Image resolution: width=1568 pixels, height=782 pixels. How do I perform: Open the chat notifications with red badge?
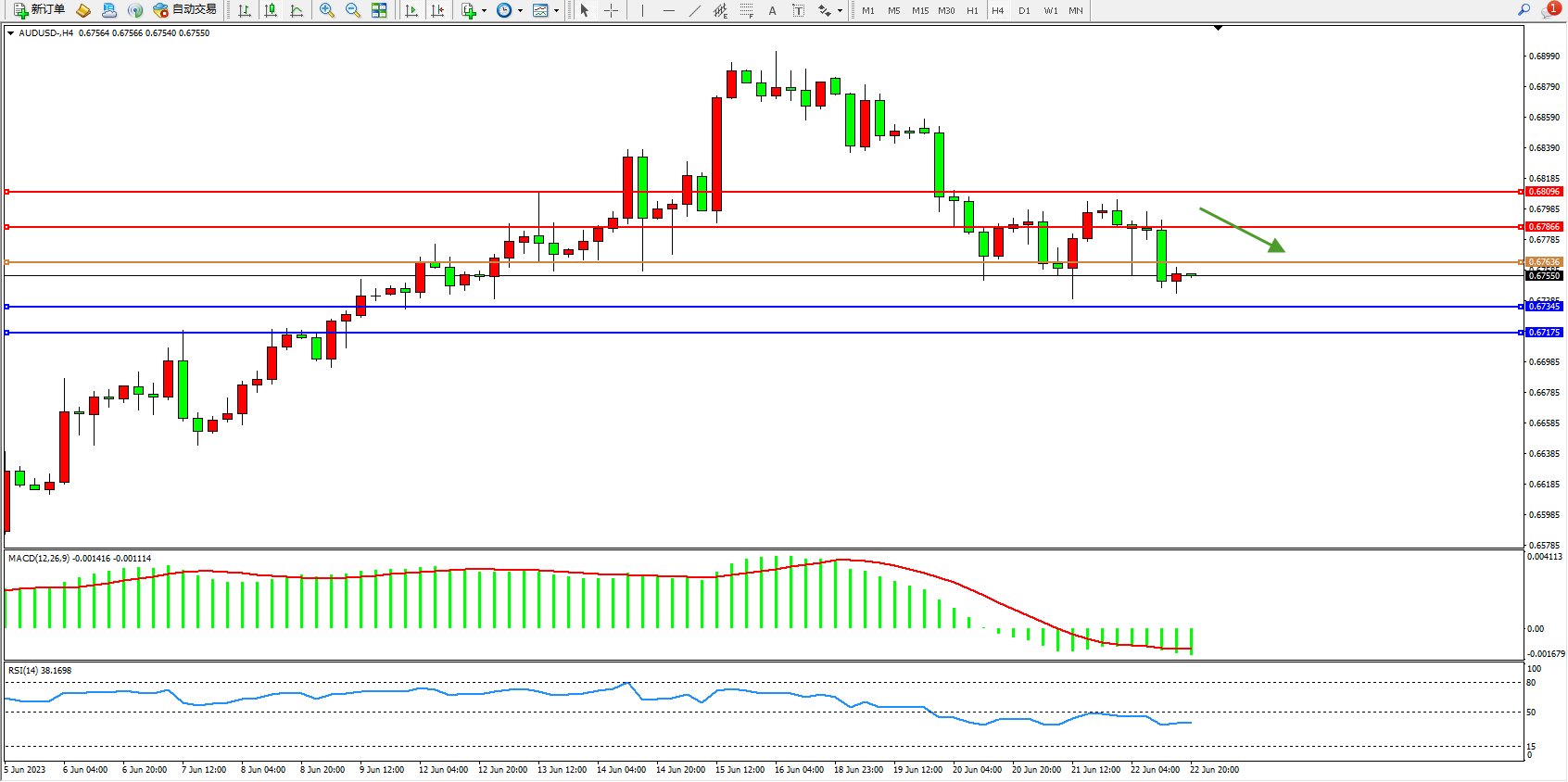tap(1549, 10)
